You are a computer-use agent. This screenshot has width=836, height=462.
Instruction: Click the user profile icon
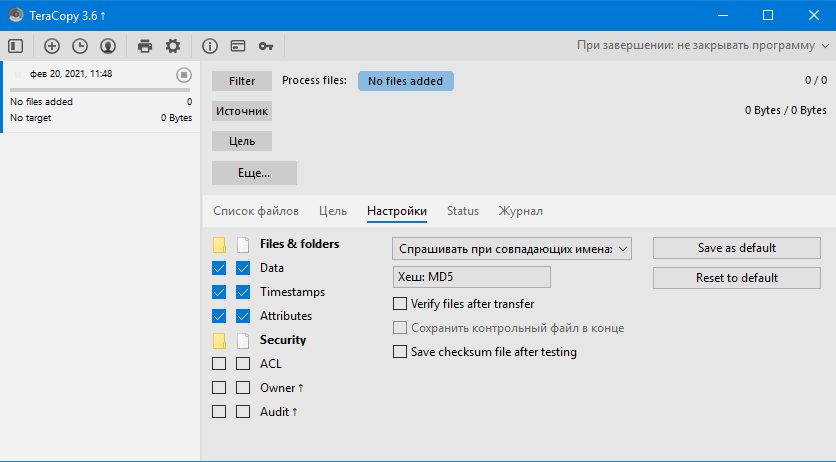click(x=108, y=46)
